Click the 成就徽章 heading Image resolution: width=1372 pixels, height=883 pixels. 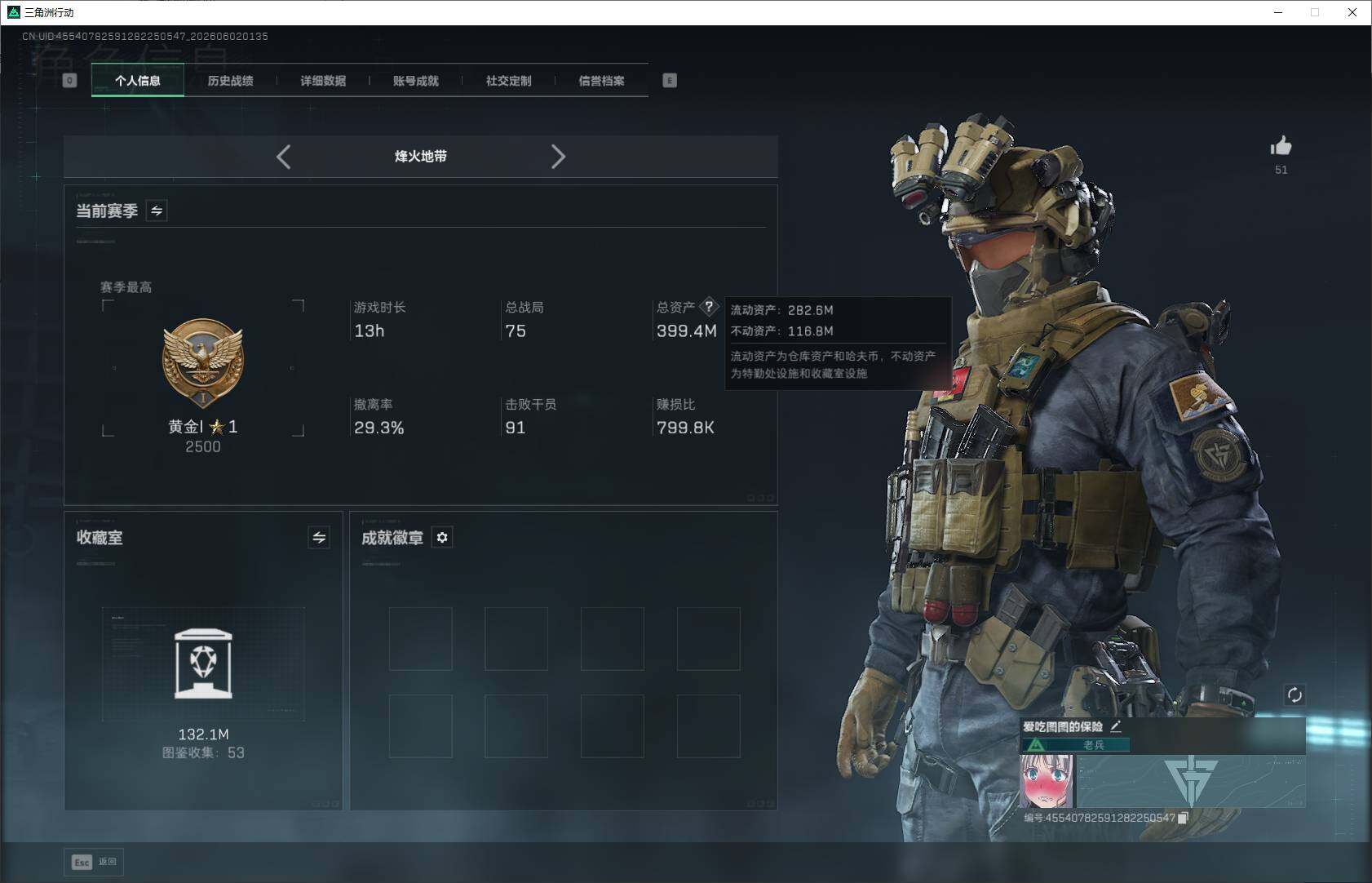click(x=392, y=537)
